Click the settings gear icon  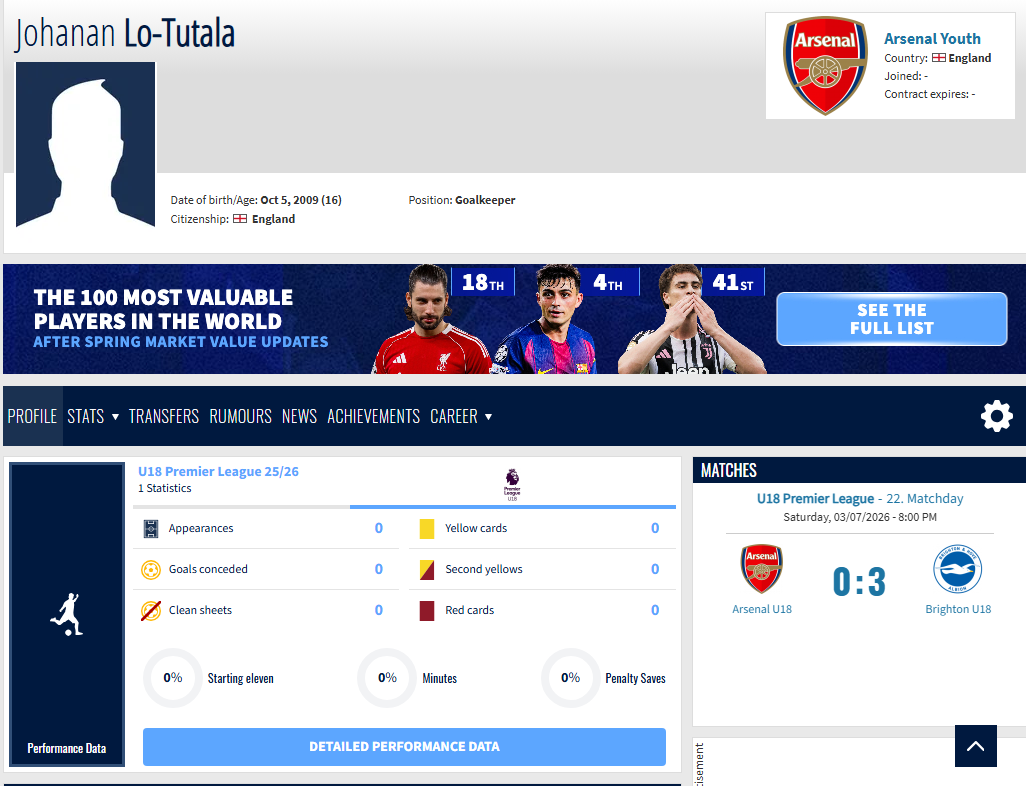(x=996, y=416)
